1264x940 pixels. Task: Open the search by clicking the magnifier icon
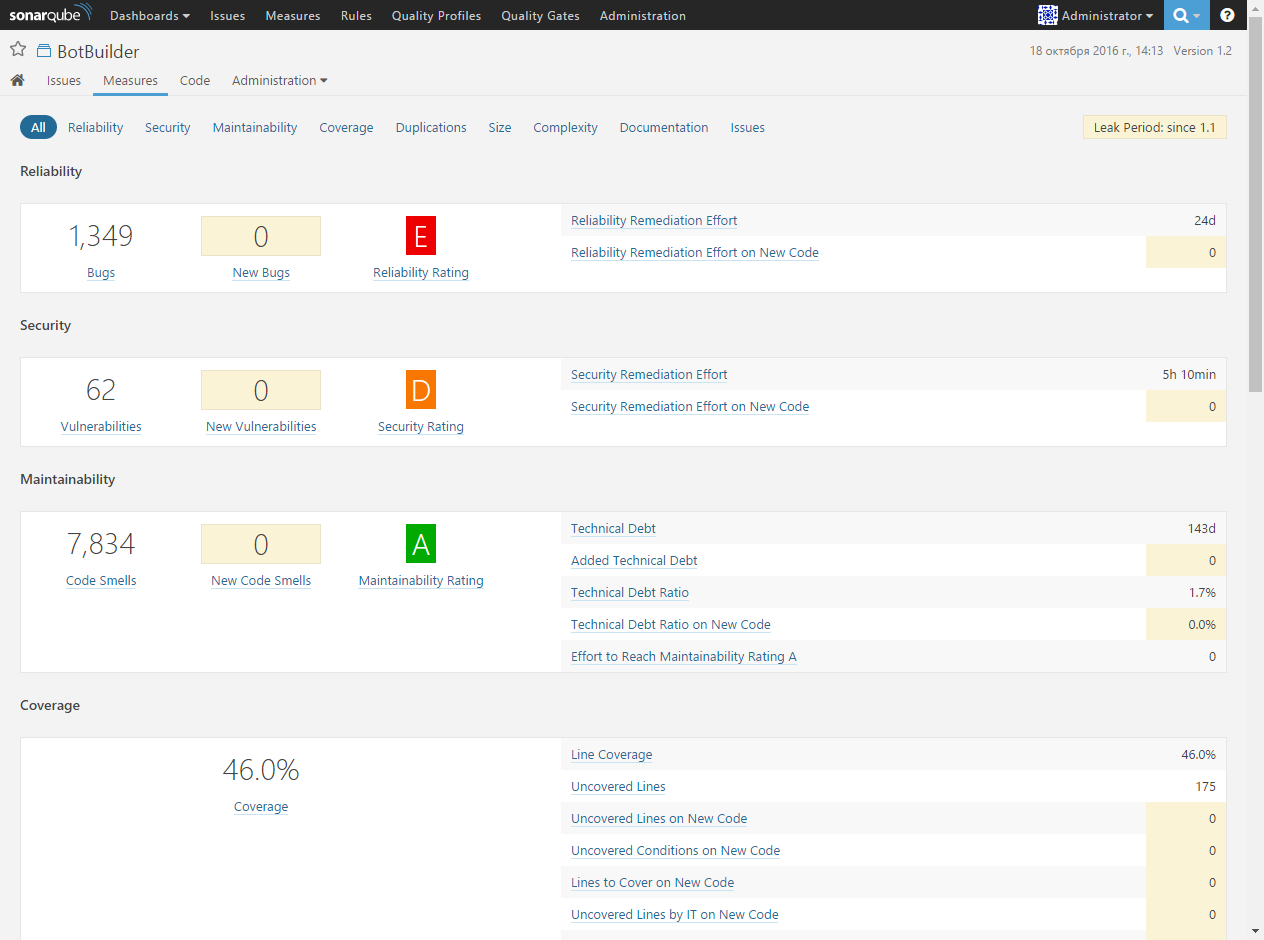pos(1180,15)
